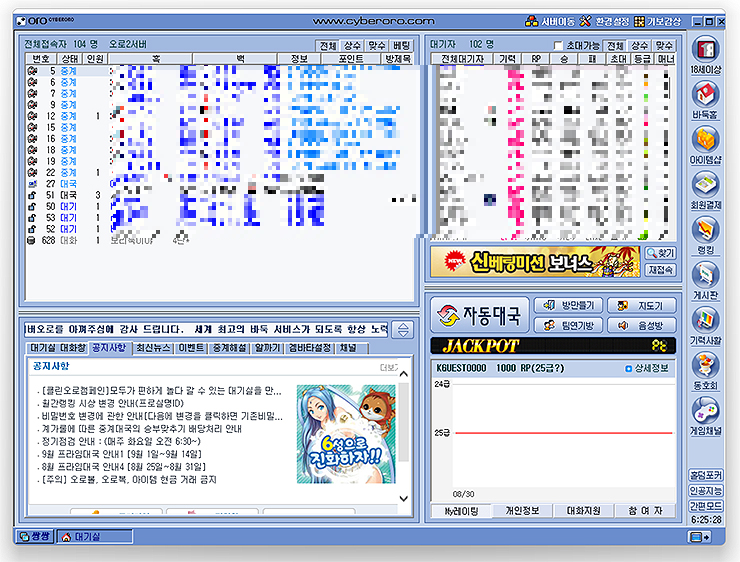Open 기보감상 game record viewer
Screen dimensions: 740x562
[657, 21]
